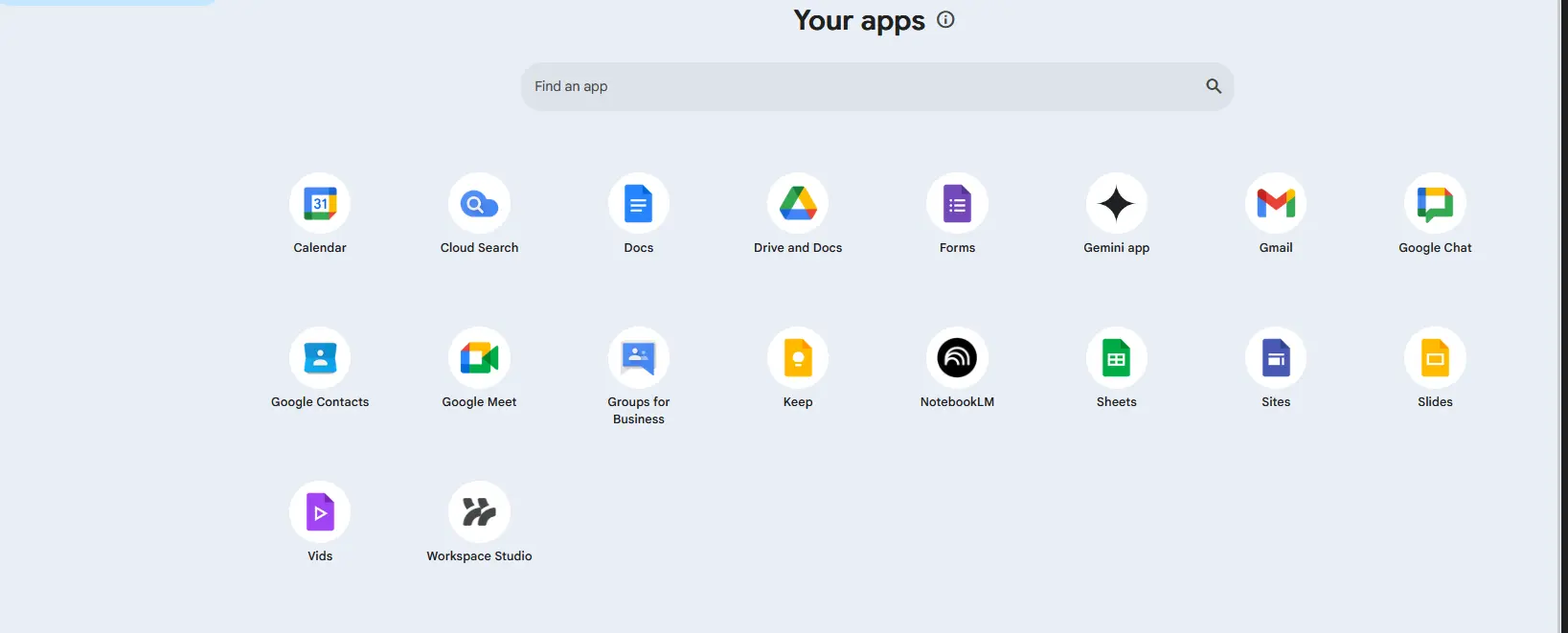This screenshot has width=1568, height=633.
Task: Open the Gemini app icon
Action: pyautogui.click(x=1117, y=203)
